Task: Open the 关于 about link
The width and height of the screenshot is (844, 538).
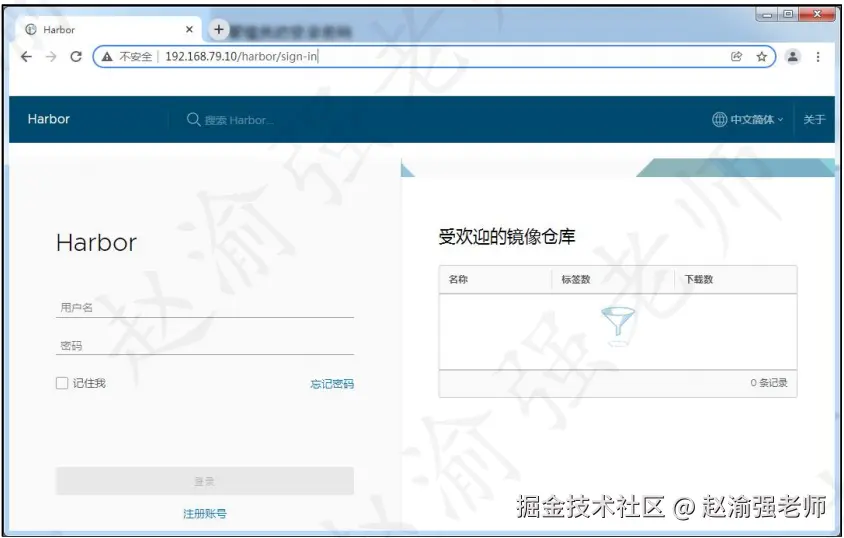Action: (814, 119)
